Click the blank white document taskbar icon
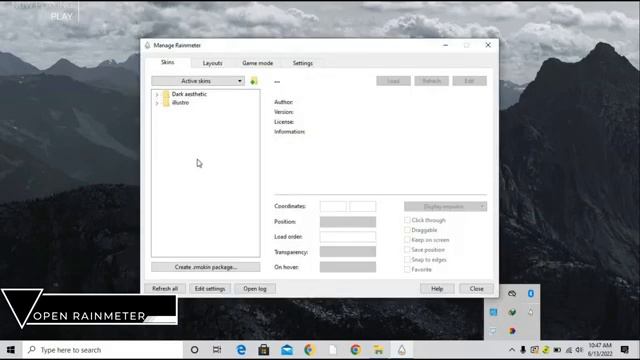Viewport: 640px width, 360px height. pyautogui.click(x=333, y=350)
